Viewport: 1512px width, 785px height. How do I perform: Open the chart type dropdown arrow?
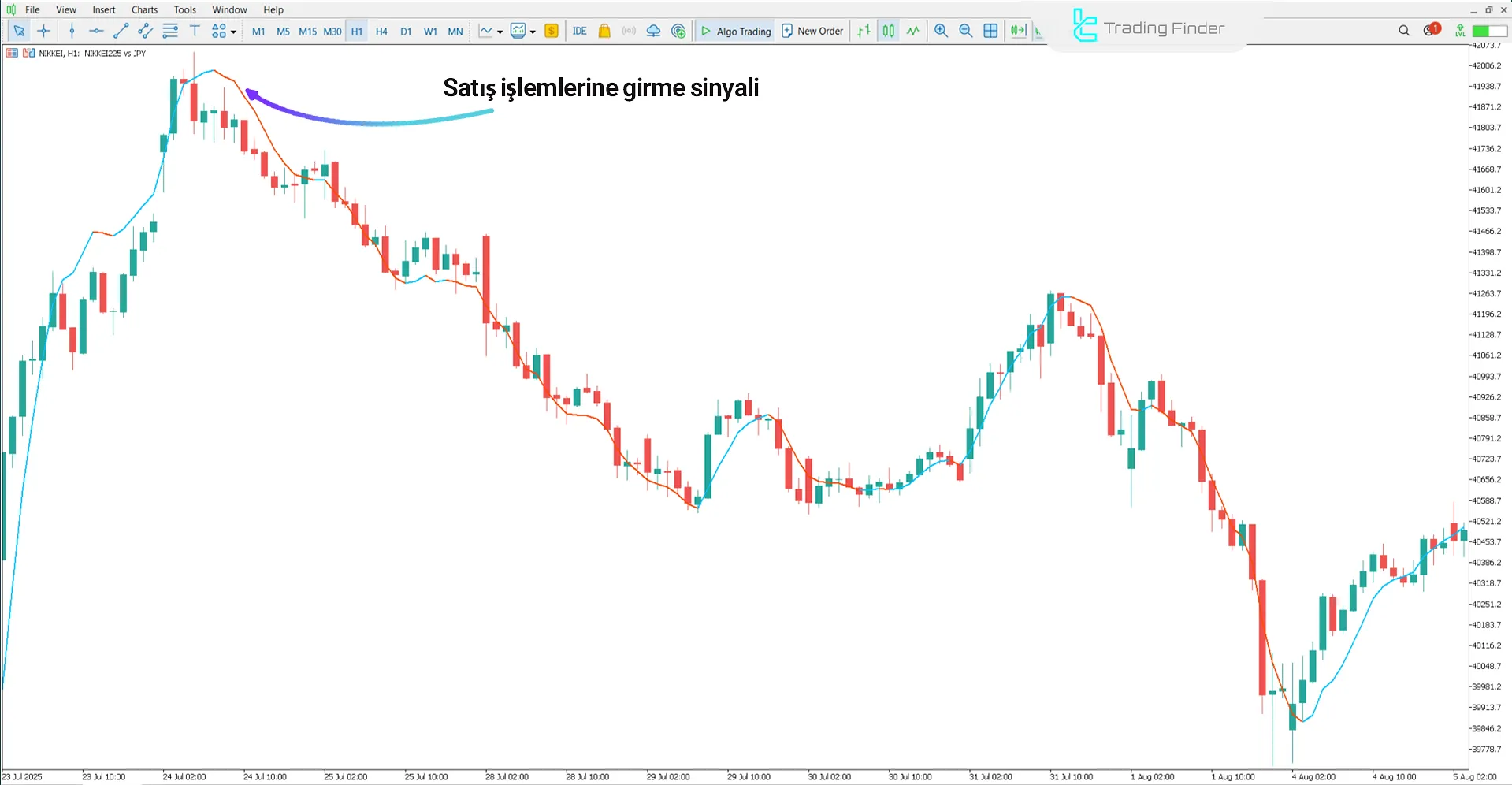click(x=499, y=32)
